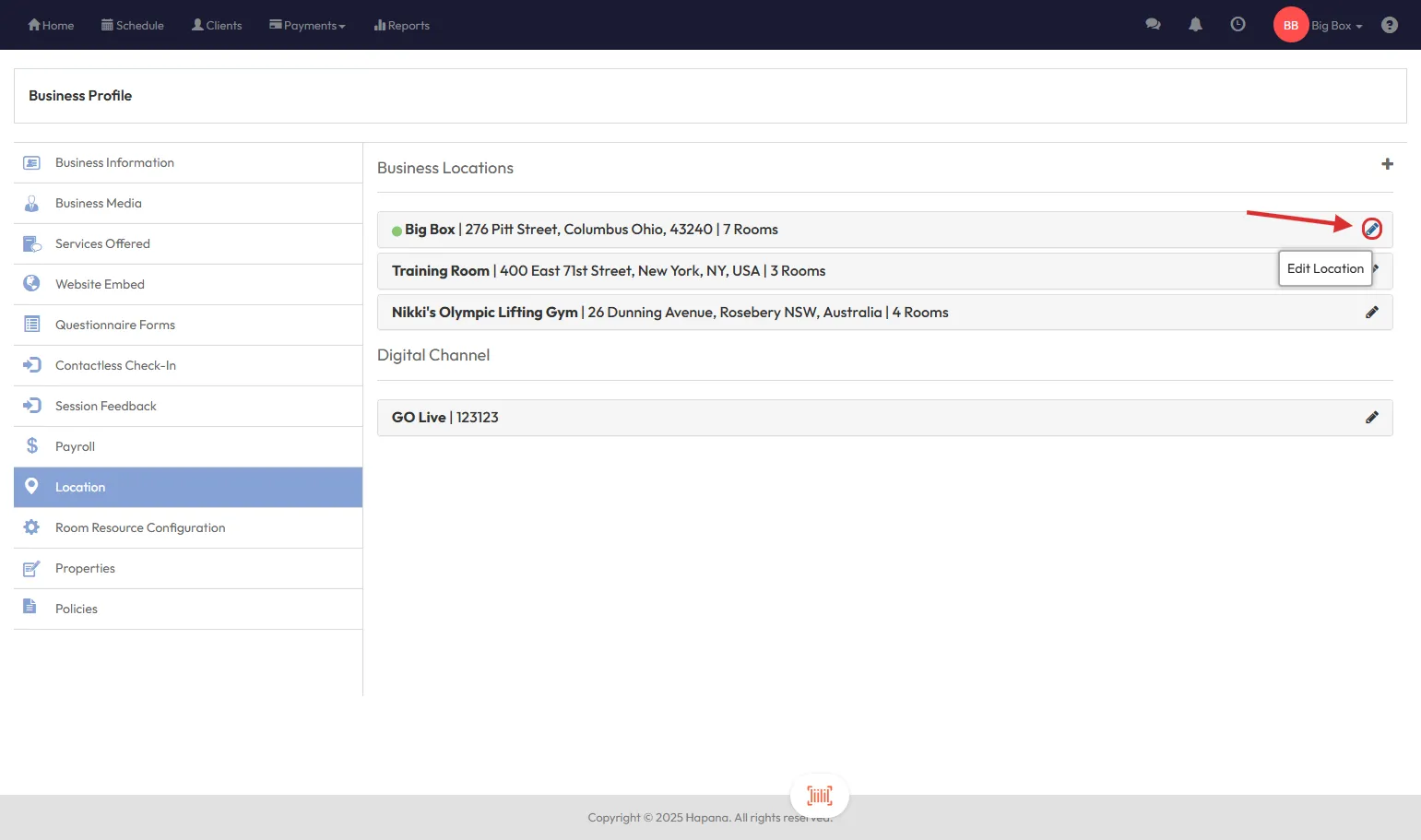
Task: Click the barcode scanner button
Action: (x=819, y=796)
